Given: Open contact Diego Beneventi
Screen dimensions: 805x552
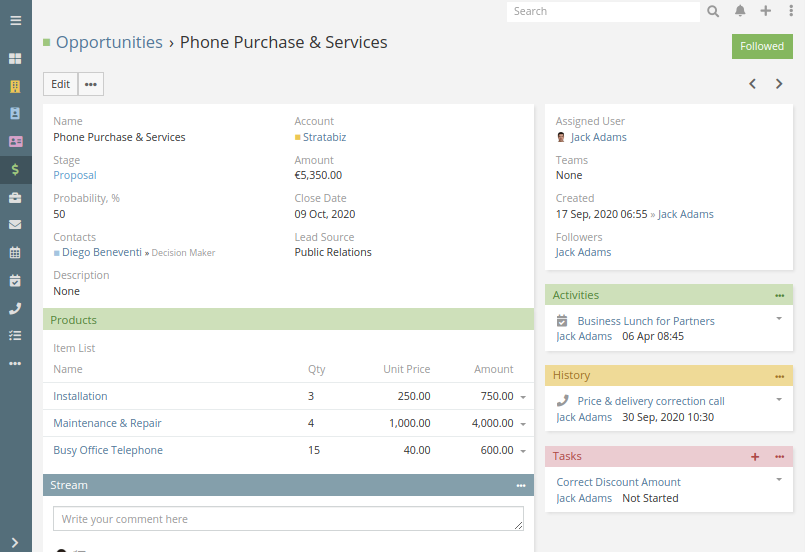Looking at the screenshot, I should tap(102, 252).
